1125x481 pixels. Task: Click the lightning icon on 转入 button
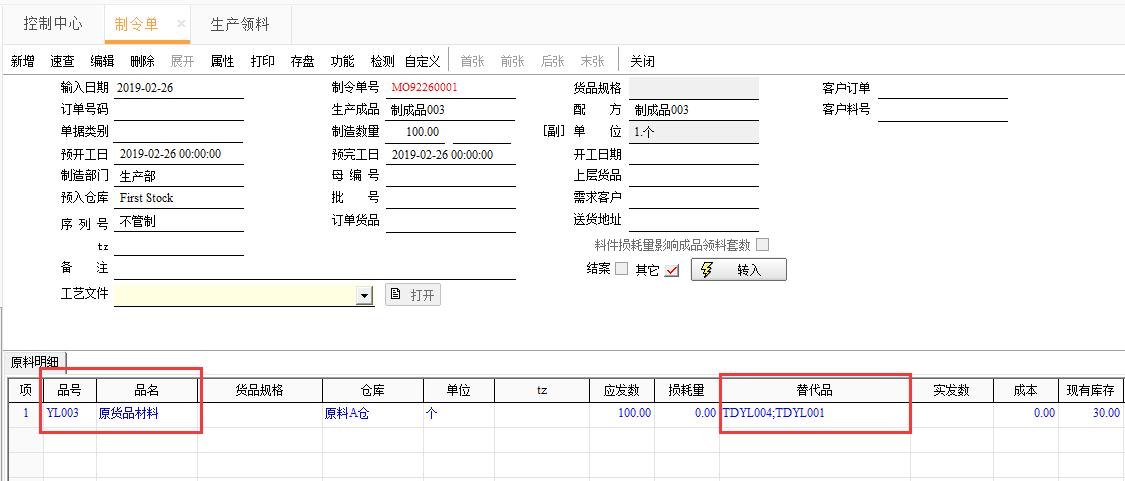[x=707, y=270]
